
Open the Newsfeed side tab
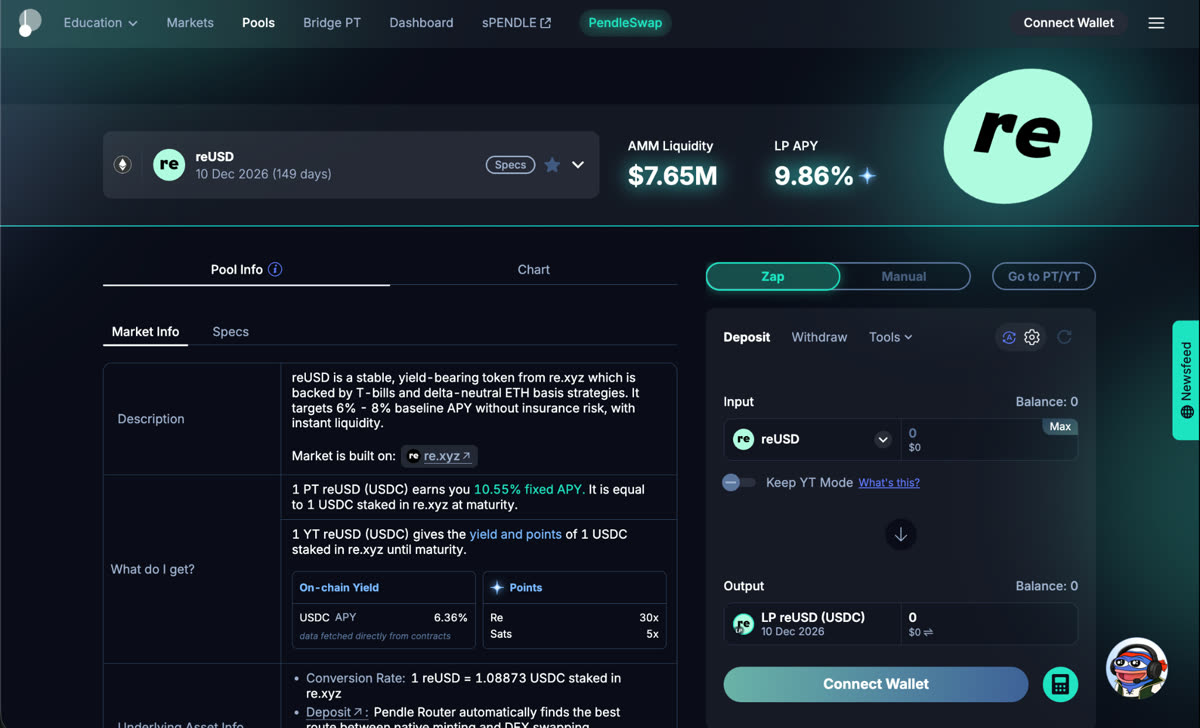(1186, 380)
